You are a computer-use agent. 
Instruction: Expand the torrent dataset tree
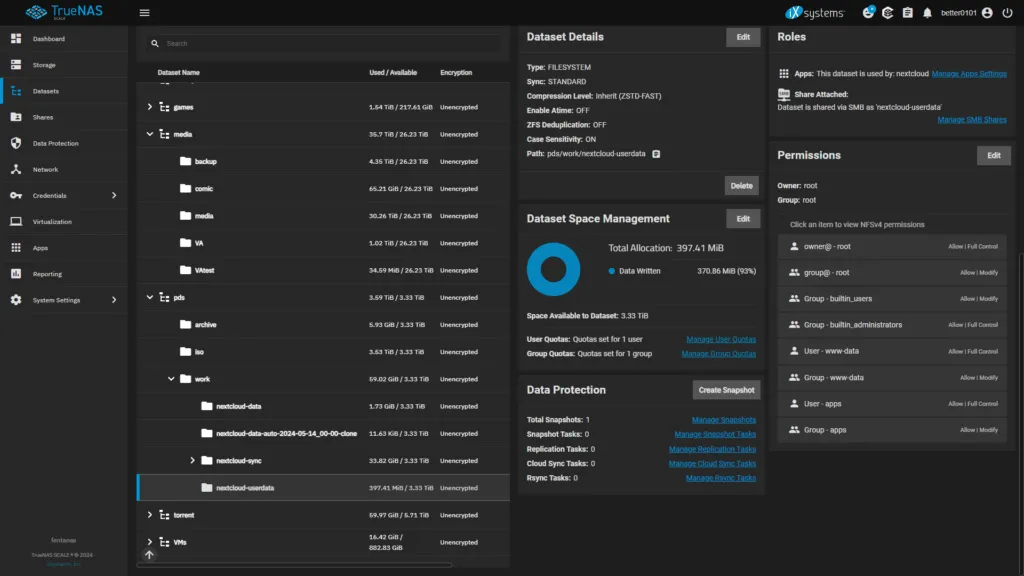150,514
